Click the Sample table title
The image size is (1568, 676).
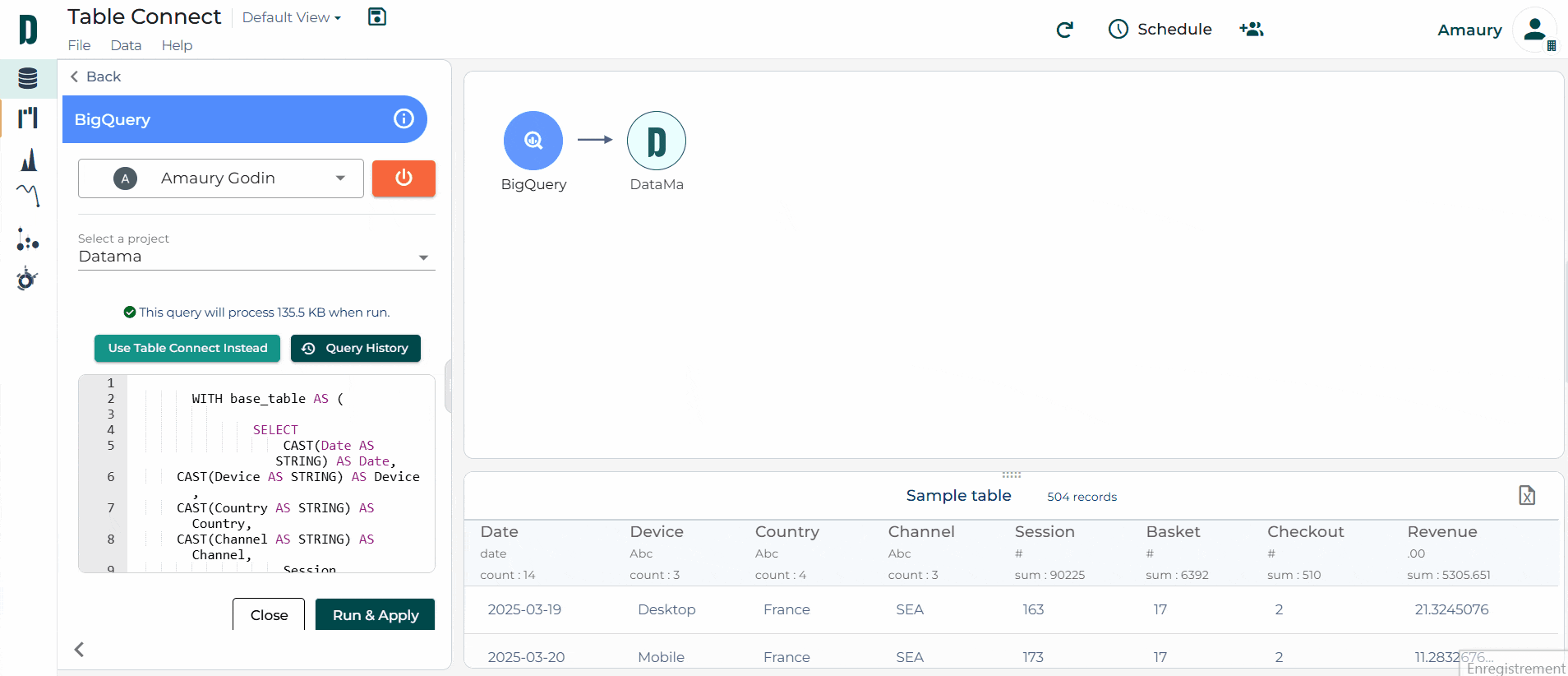pyautogui.click(x=958, y=496)
